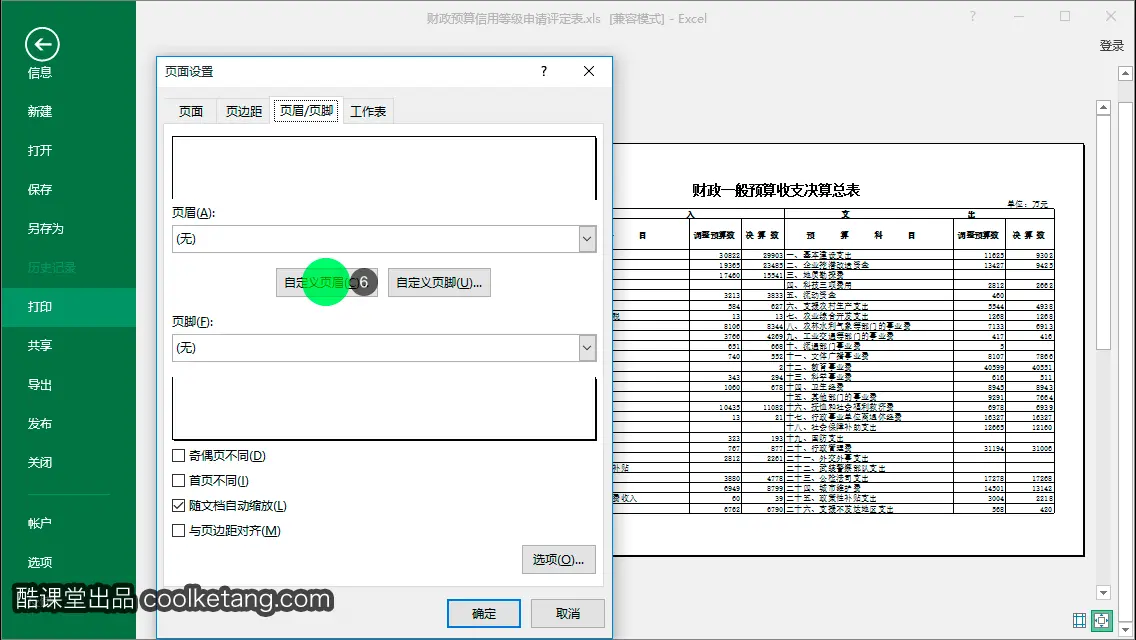Select 打印 in backstage menu
Viewport: 1136px width, 640px height.
68,307
